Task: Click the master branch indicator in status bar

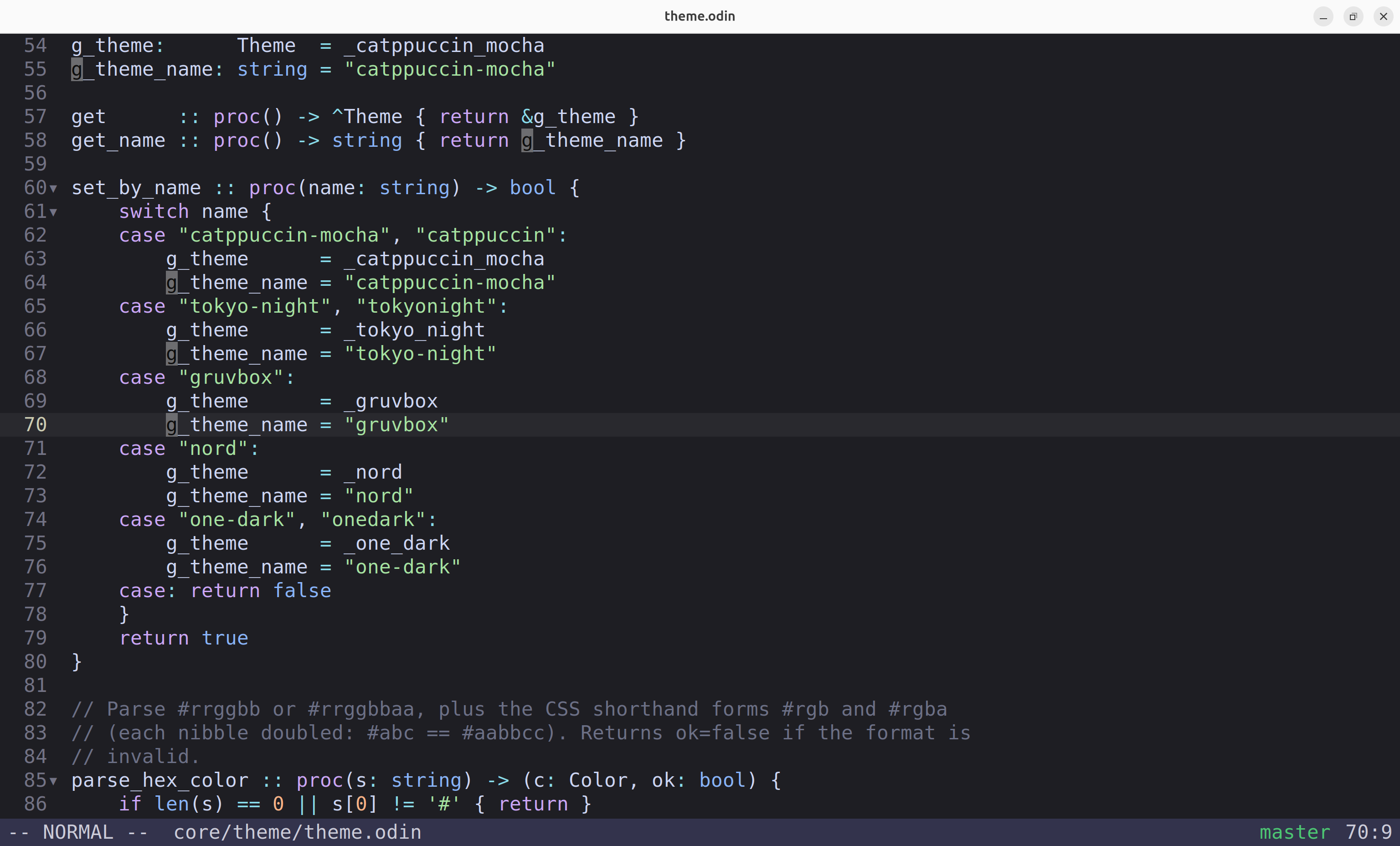Action: 1294,832
